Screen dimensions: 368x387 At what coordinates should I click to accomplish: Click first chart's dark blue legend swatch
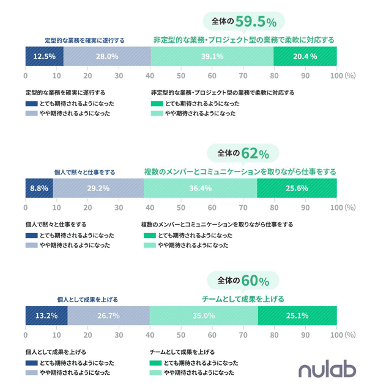pyautogui.click(x=31, y=104)
